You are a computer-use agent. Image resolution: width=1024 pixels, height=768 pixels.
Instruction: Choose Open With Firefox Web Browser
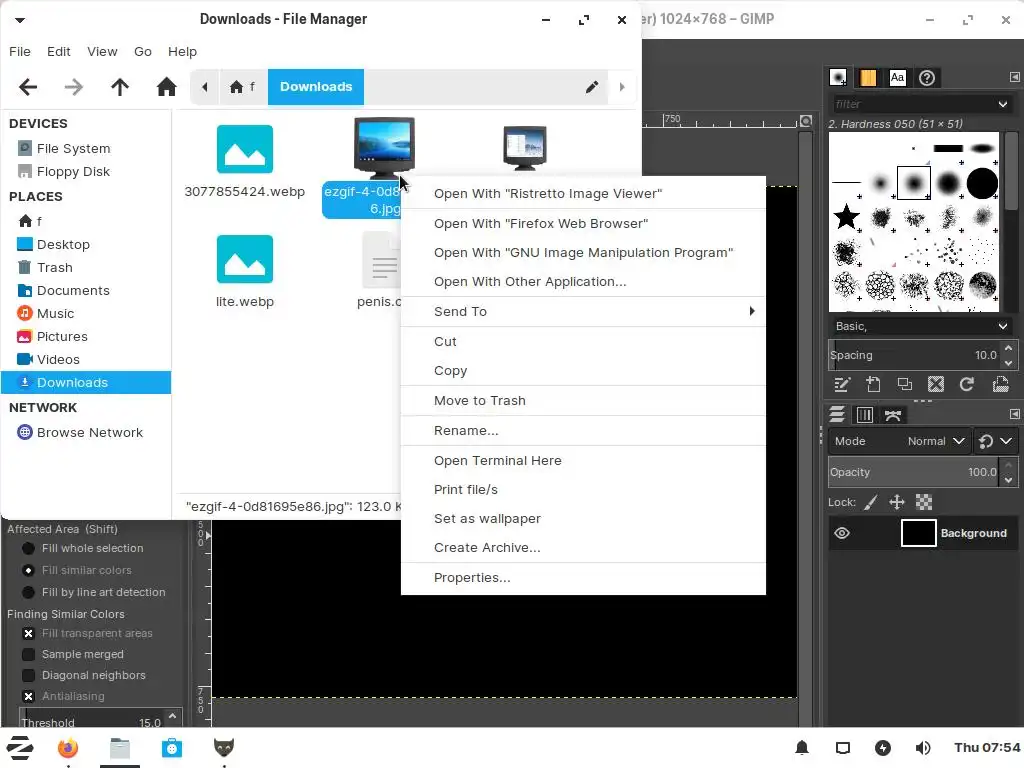click(x=583, y=224)
